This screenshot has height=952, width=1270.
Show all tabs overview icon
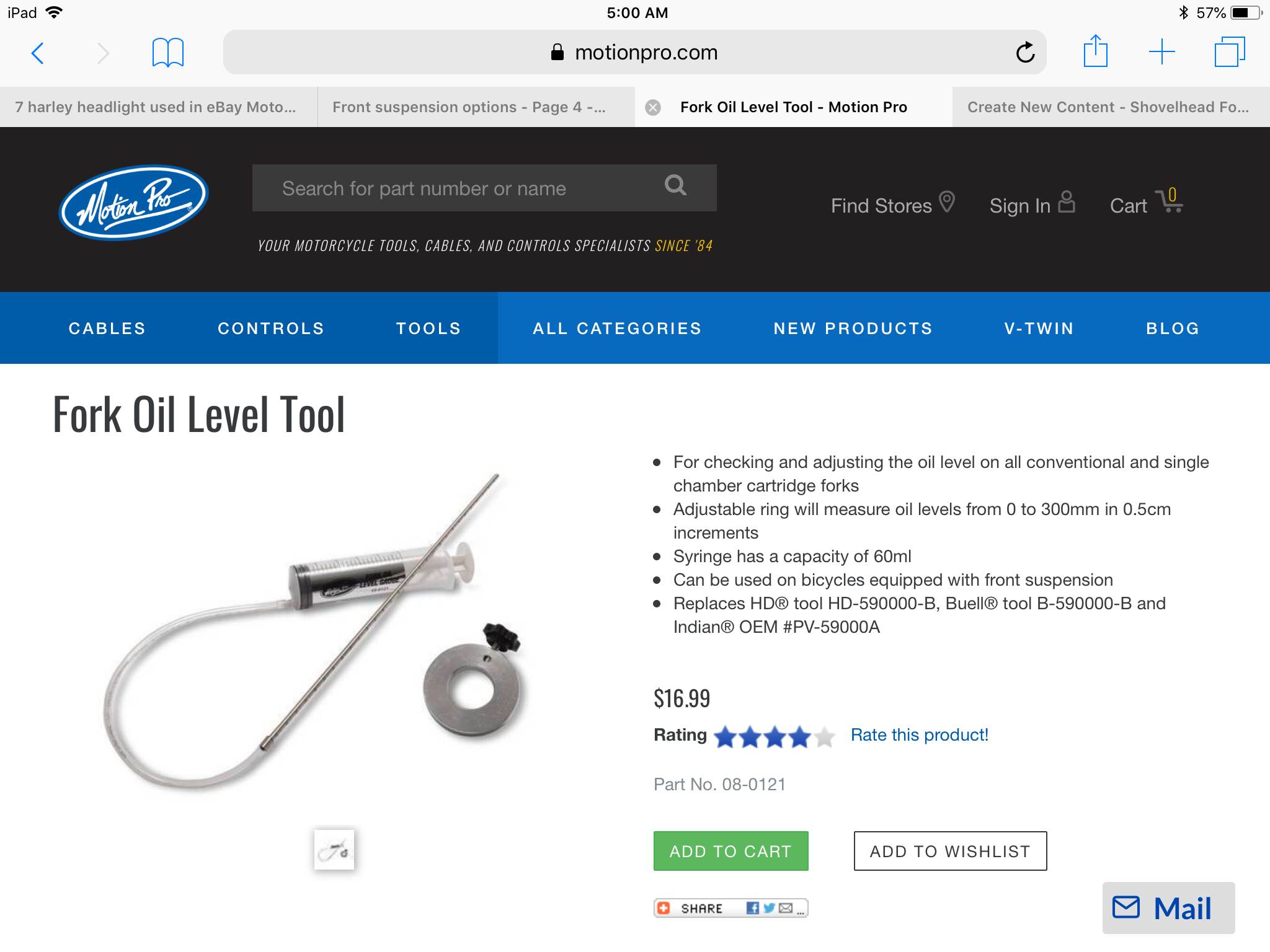(1229, 52)
